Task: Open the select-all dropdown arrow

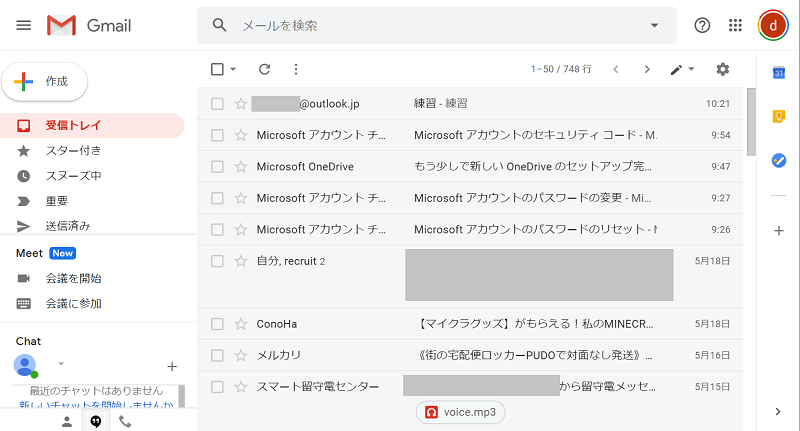Action: pos(233,69)
